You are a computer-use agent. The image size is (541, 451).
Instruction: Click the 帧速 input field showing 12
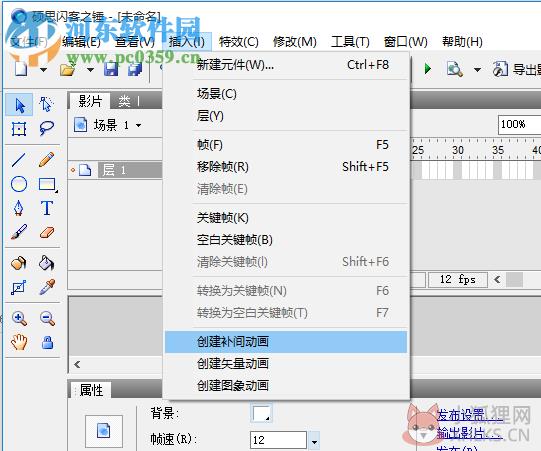pyautogui.click(x=278, y=440)
